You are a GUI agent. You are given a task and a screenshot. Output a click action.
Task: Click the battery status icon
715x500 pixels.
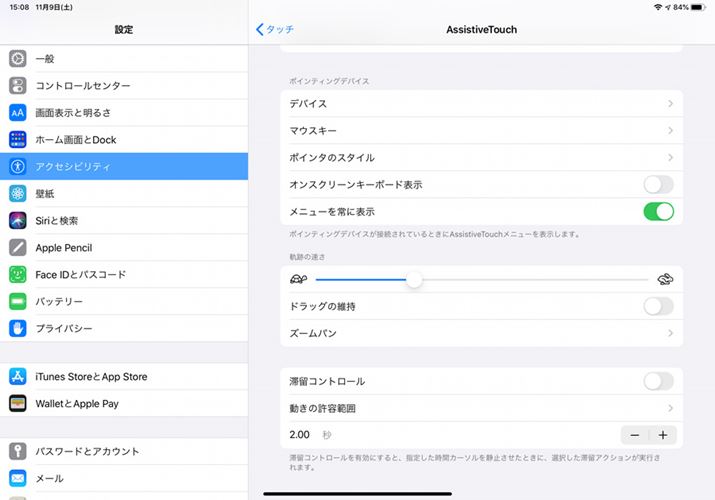pyautogui.click(x=698, y=7)
